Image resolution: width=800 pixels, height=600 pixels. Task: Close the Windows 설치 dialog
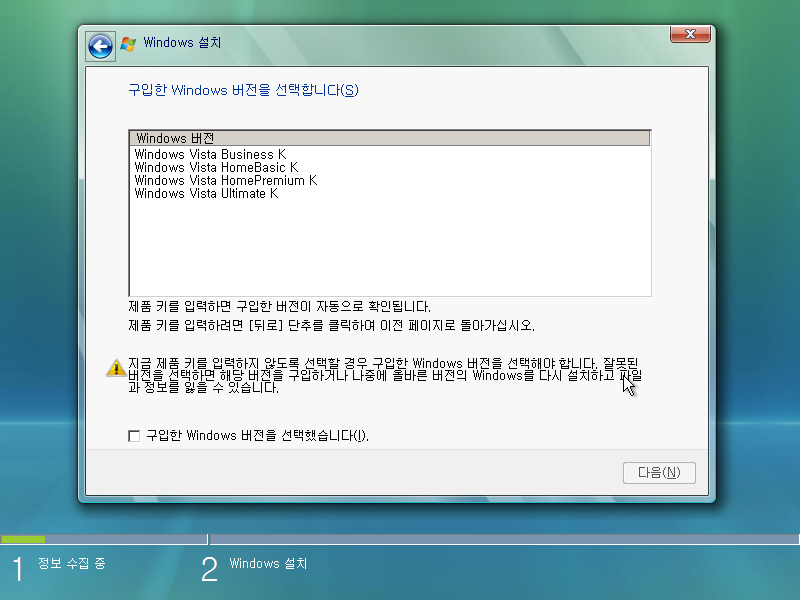coord(690,34)
